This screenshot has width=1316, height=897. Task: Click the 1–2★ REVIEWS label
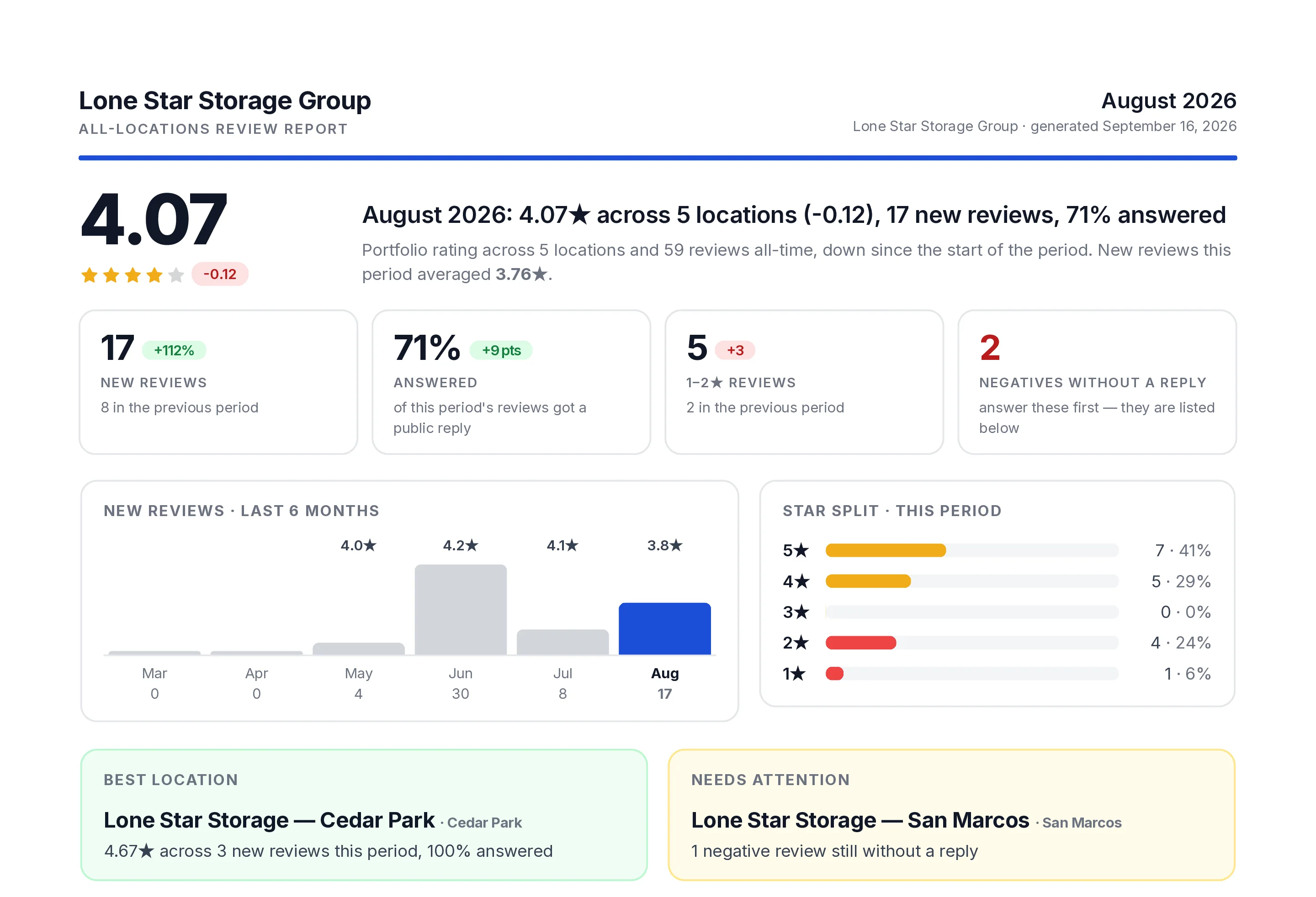(x=741, y=383)
